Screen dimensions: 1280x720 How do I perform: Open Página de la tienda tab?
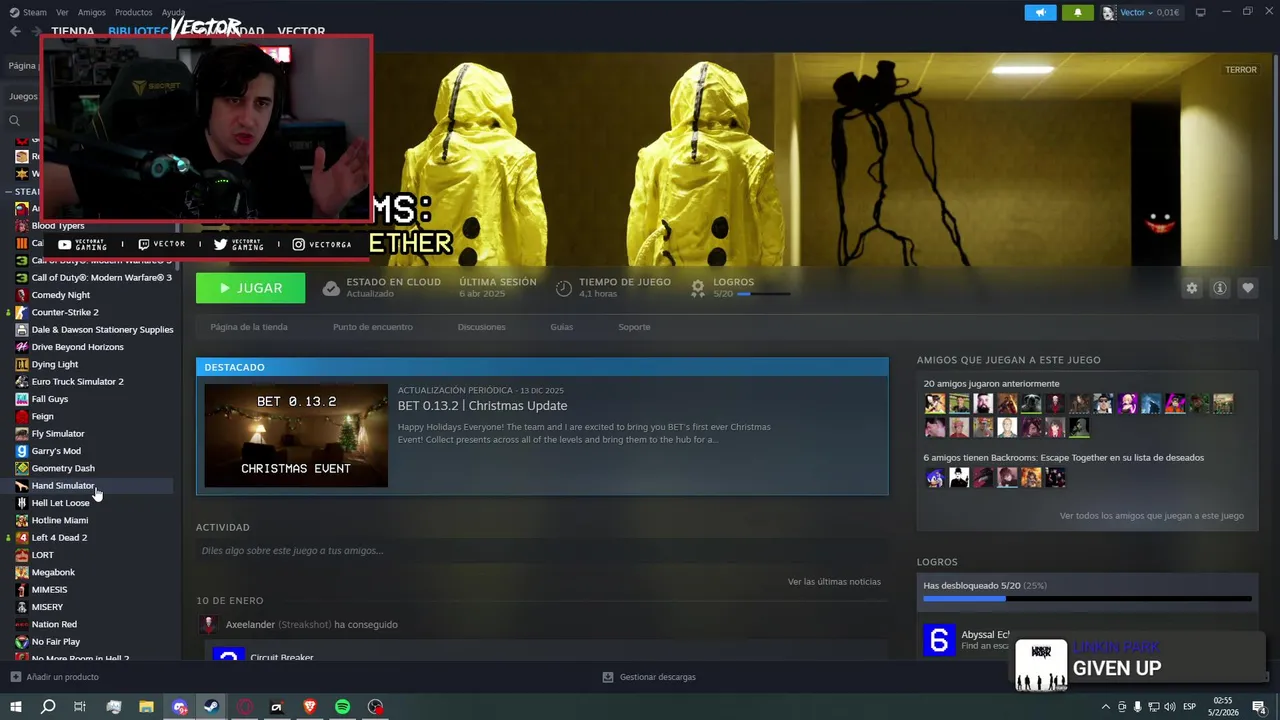pyautogui.click(x=249, y=327)
